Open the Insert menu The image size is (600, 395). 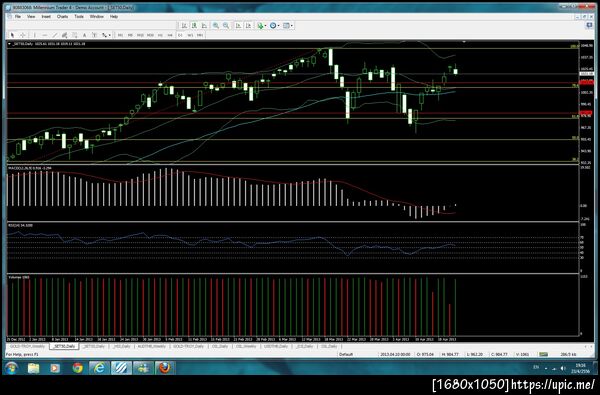pos(46,17)
